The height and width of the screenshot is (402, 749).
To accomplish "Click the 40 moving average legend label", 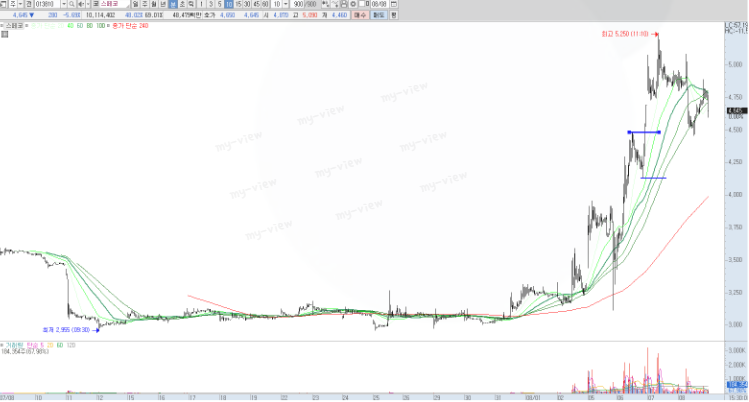I will coord(70,26).
